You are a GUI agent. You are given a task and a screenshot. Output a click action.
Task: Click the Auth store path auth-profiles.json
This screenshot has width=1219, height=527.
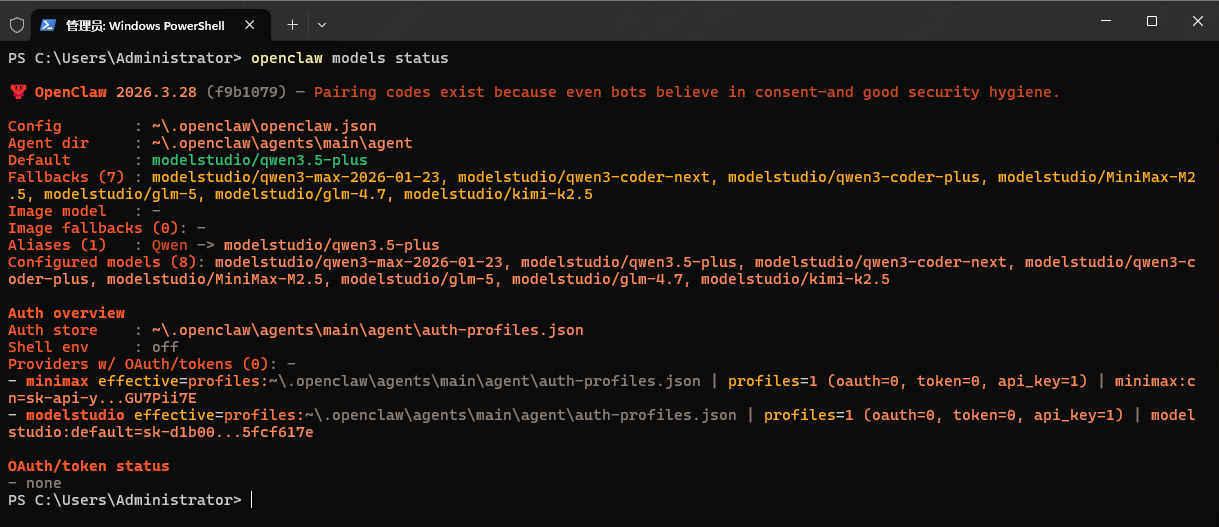(x=368, y=330)
